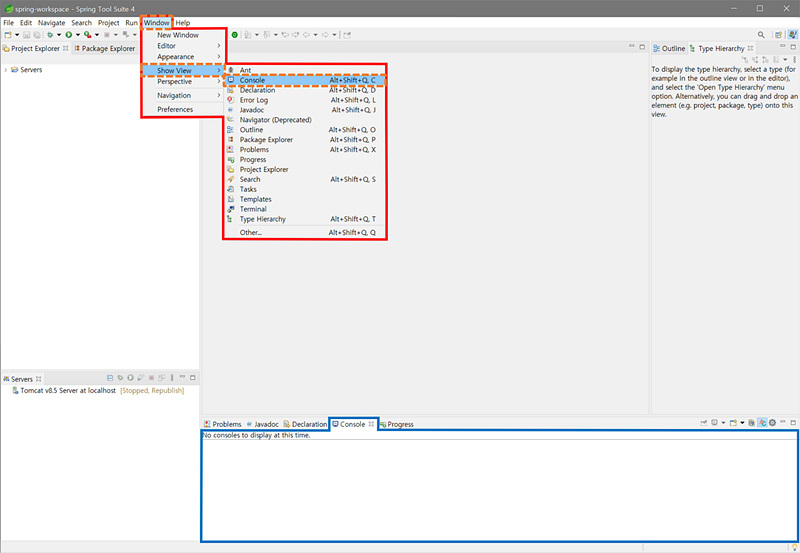The width and height of the screenshot is (800, 553).
Task: Choose New Window menu entry
Action: [184, 35]
